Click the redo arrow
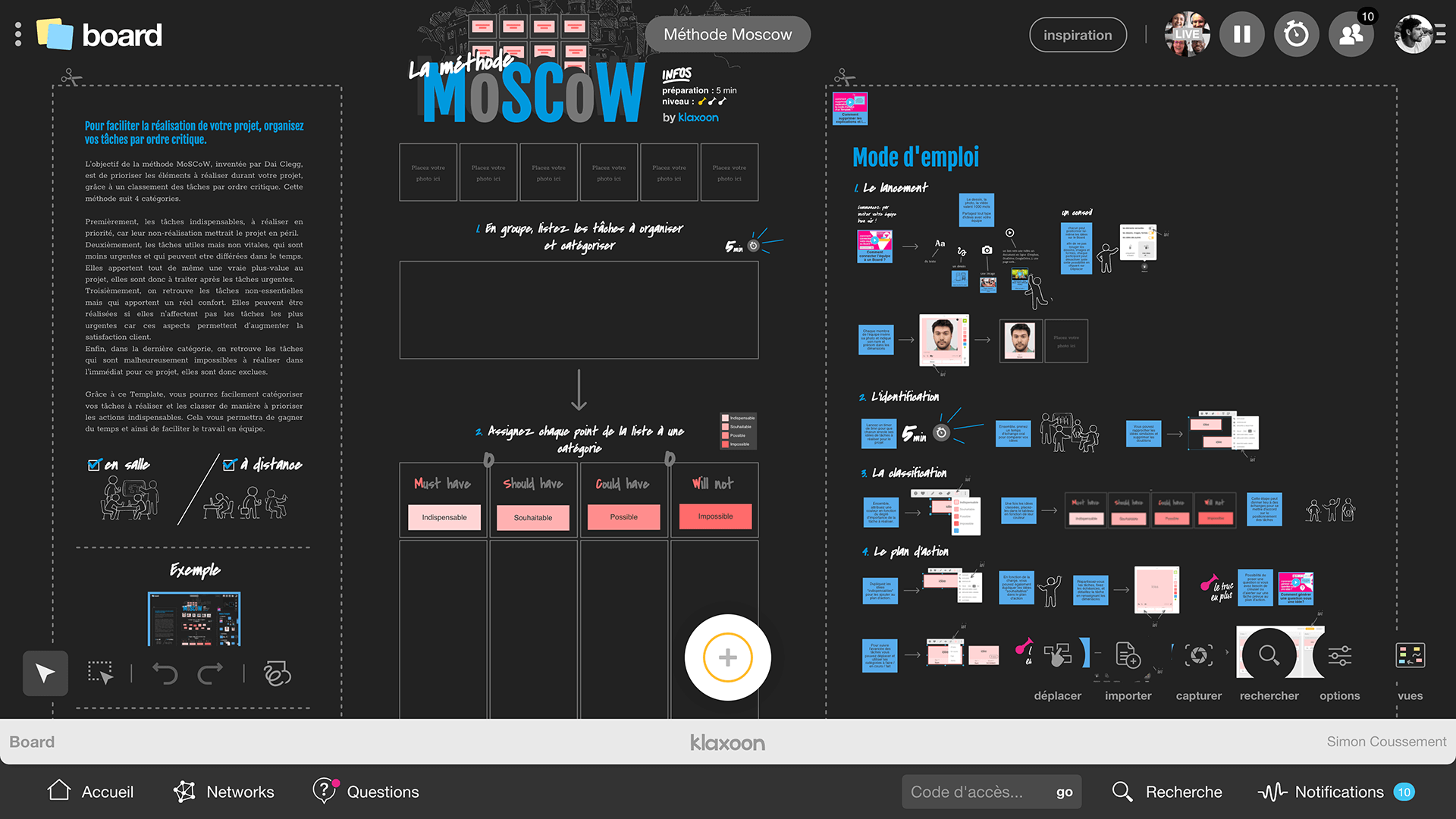This screenshot has height=819, width=1456. click(211, 673)
